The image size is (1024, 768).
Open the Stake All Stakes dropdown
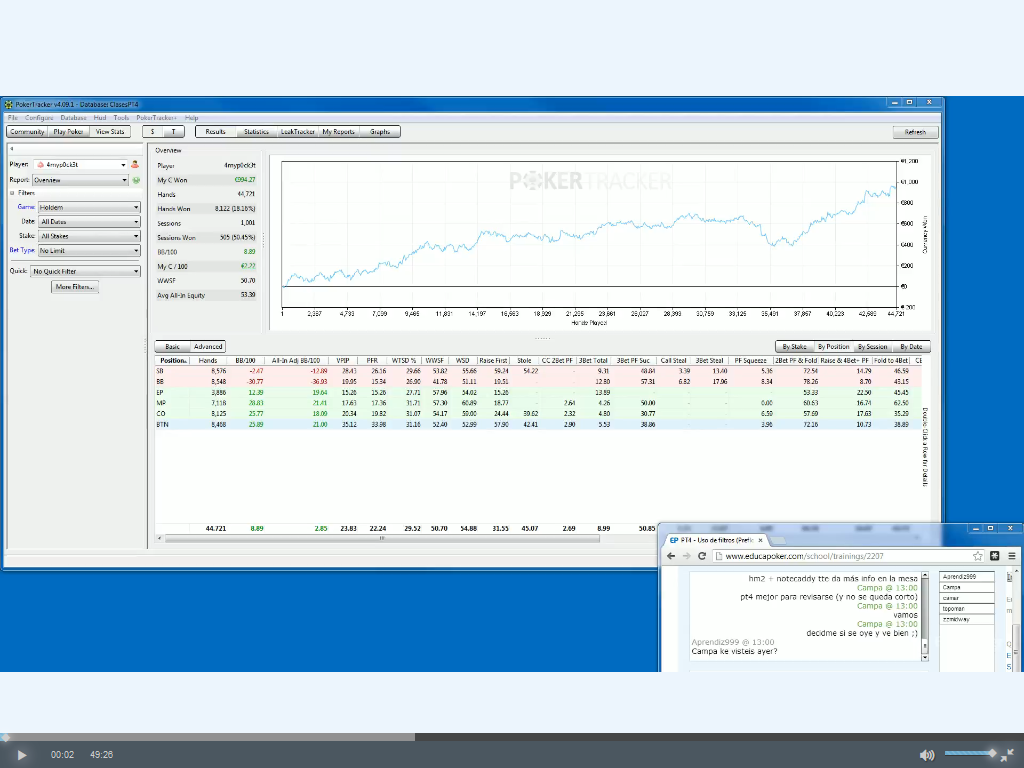tap(89, 236)
